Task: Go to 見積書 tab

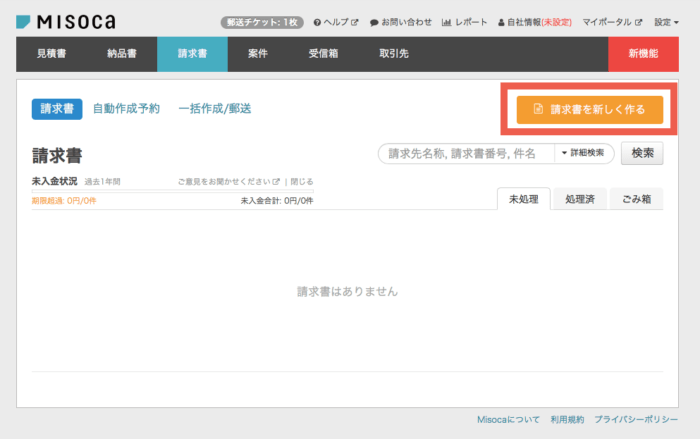Action: (52, 54)
